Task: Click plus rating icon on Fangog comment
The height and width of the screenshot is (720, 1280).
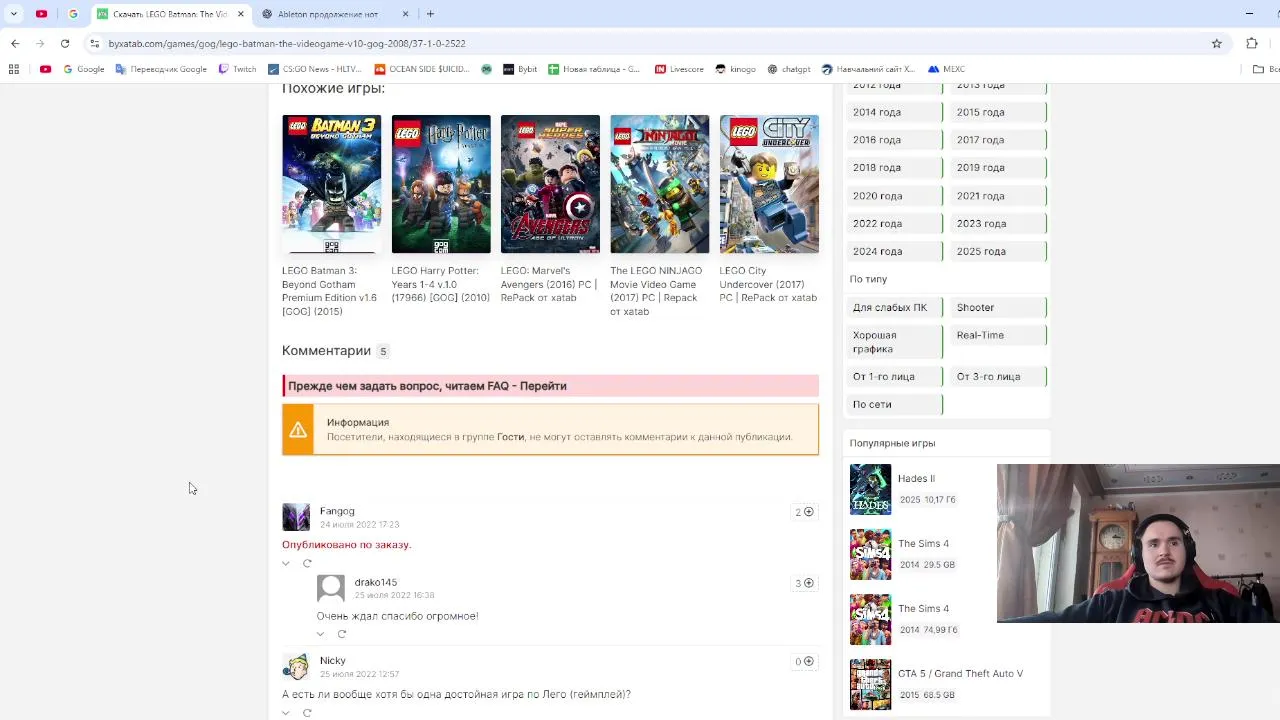Action: click(x=809, y=512)
